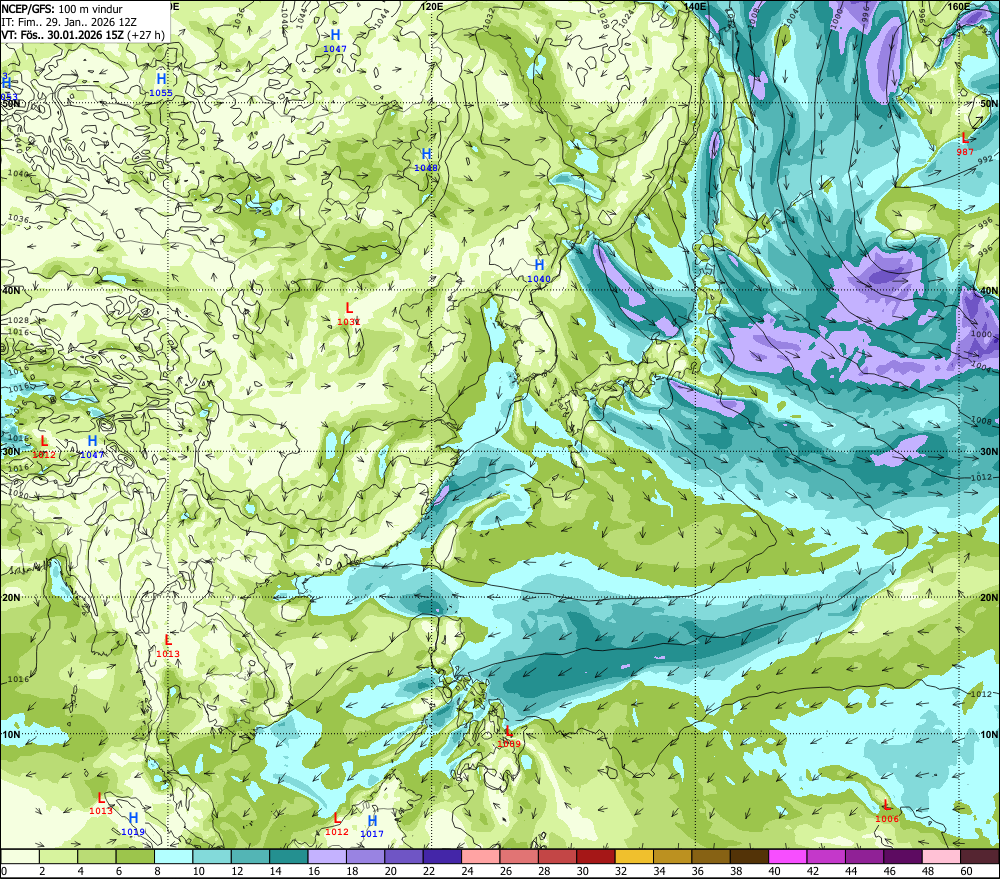The height and width of the screenshot is (879, 1000).
Task: Select the 'IT: Fim.. 29. Jan.. 2026 12Z' line
Action: point(69,22)
